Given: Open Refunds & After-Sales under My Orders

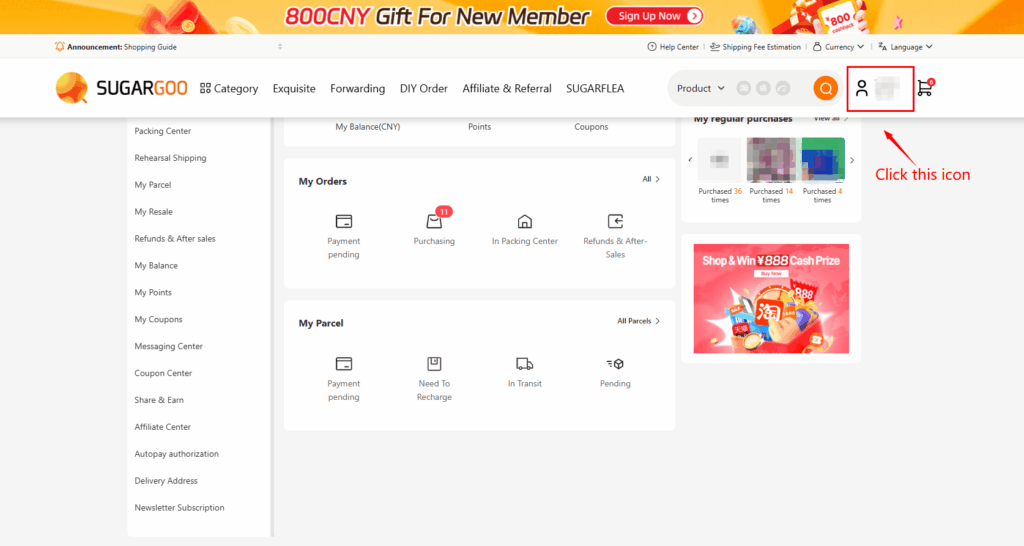Looking at the screenshot, I should click(x=615, y=236).
